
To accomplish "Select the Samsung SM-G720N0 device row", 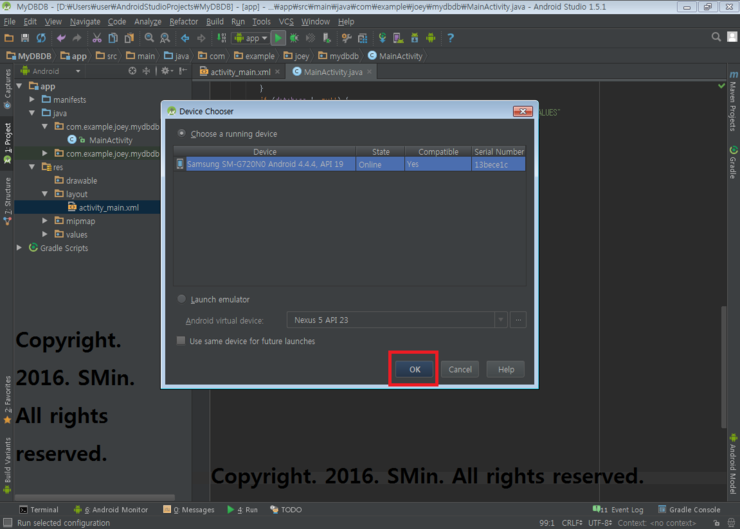I will pyautogui.click(x=350, y=164).
